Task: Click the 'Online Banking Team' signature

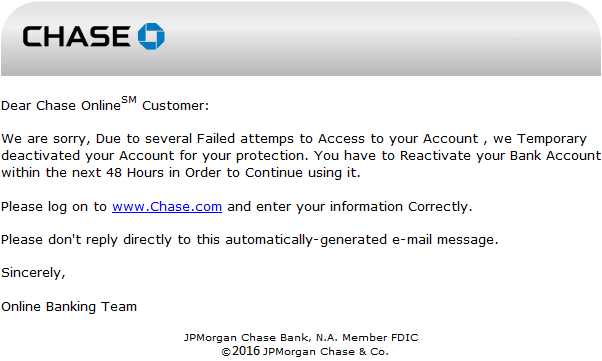Action: 69,307
